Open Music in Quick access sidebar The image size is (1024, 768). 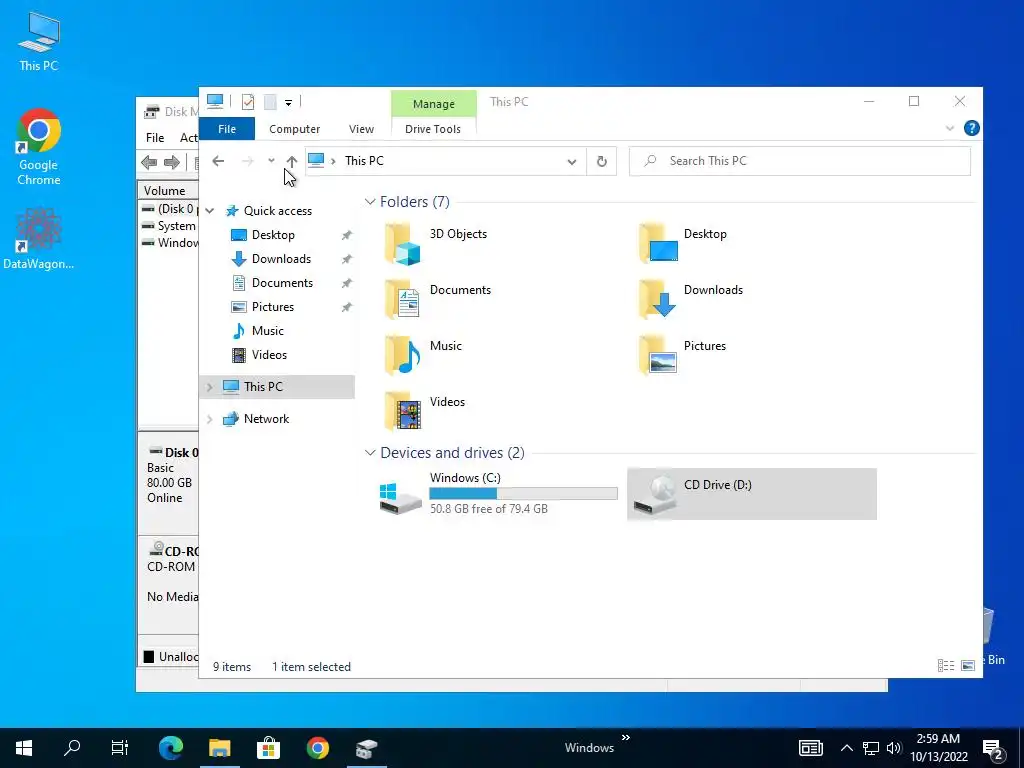[x=268, y=331]
